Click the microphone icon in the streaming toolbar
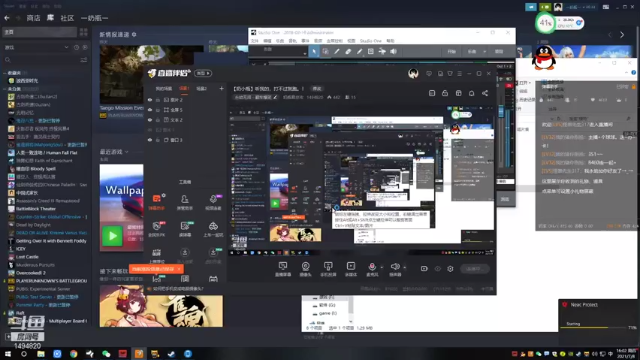The image size is (640, 360). pyautogui.click(x=372, y=267)
